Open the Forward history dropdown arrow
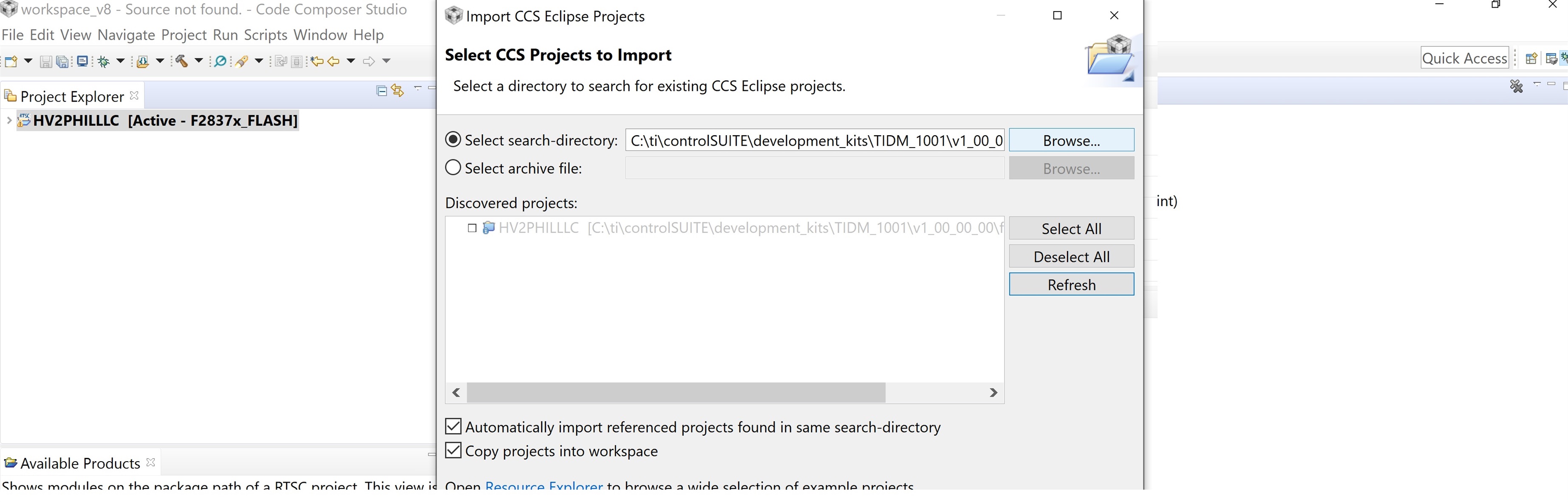The image size is (1568, 502). pos(386,61)
